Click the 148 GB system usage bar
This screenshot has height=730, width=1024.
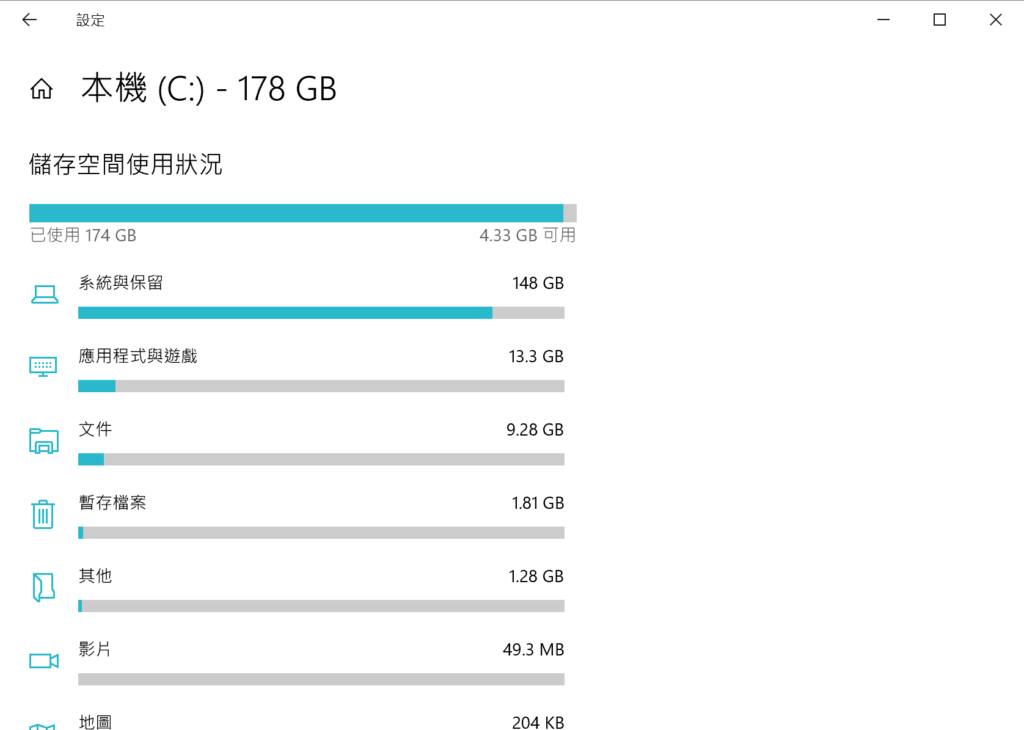[x=321, y=313]
